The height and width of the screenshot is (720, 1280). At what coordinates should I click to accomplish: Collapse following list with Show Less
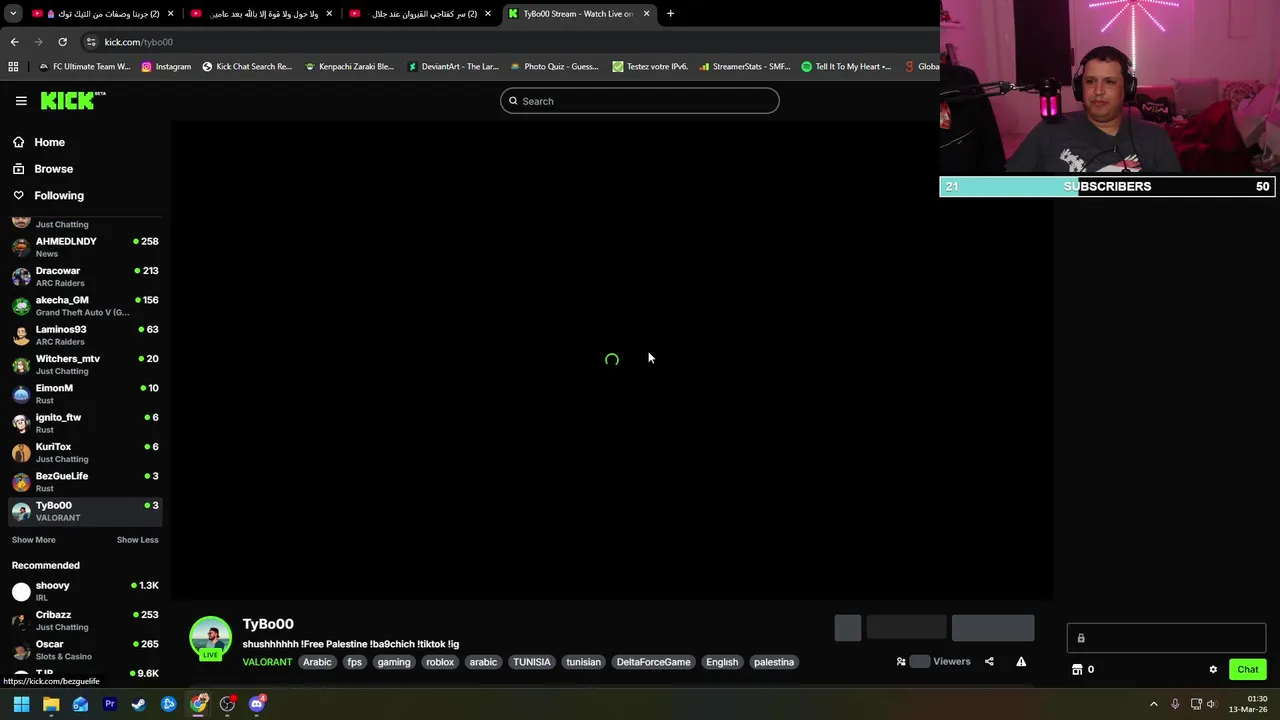click(x=137, y=540)
